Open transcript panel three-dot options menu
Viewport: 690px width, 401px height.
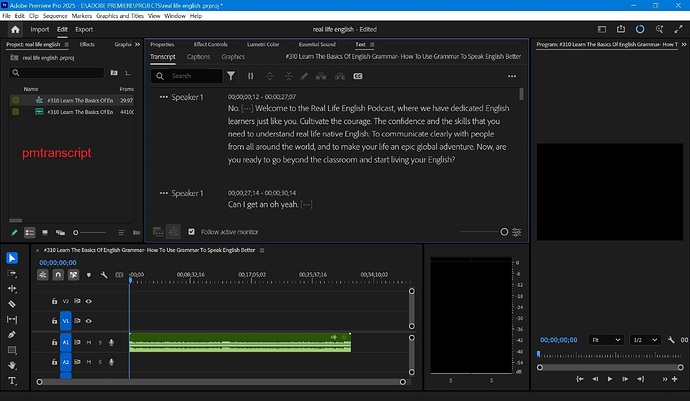(512, 76)
